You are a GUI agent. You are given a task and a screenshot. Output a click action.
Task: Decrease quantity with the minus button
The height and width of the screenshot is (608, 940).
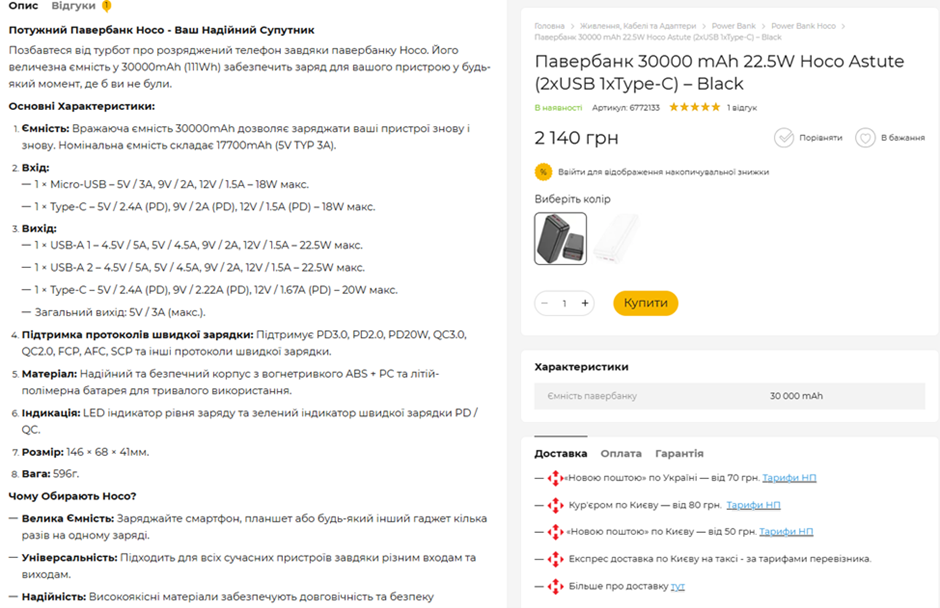[x=544, y=303]
